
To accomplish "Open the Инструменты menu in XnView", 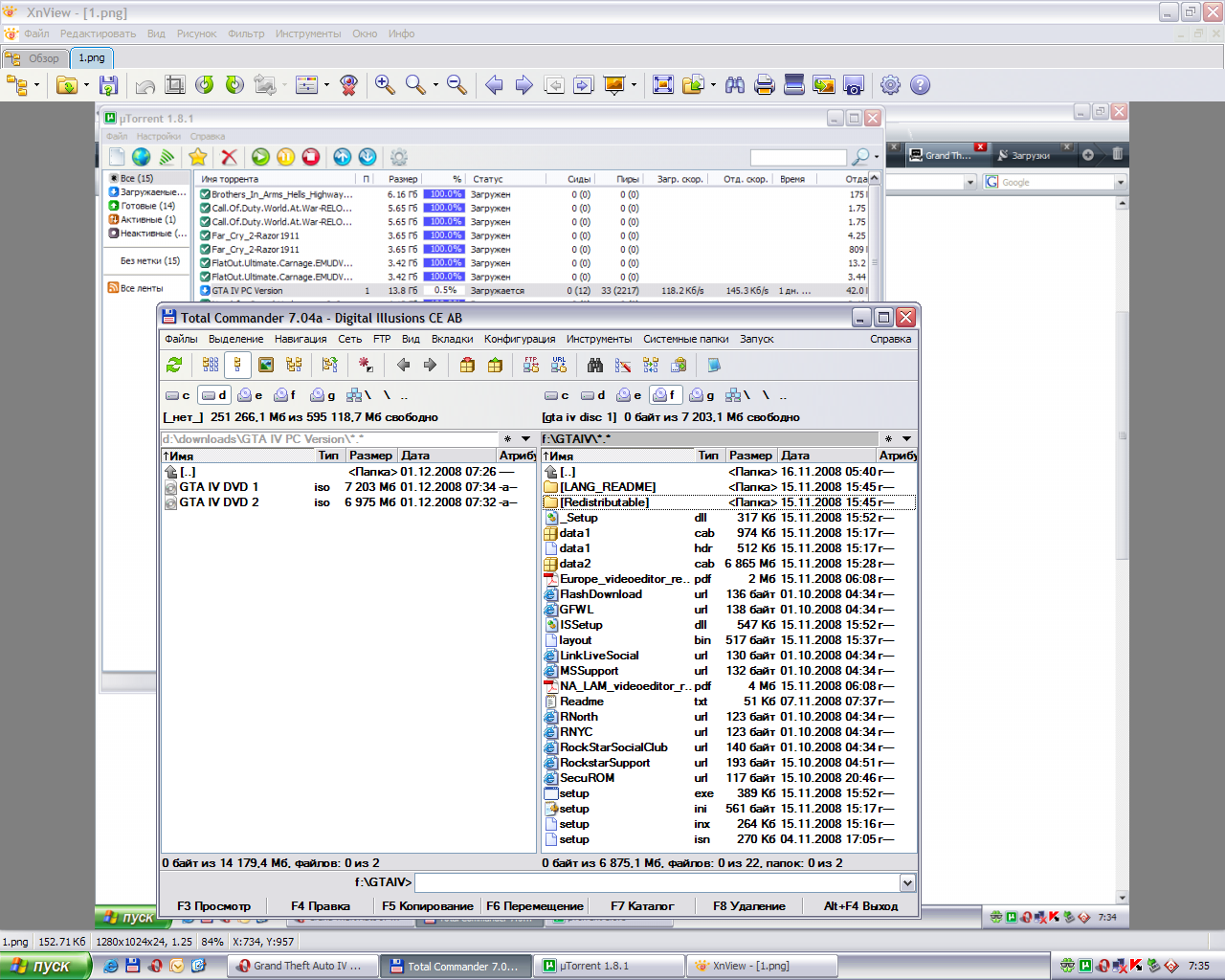I will tap(308, 33).
